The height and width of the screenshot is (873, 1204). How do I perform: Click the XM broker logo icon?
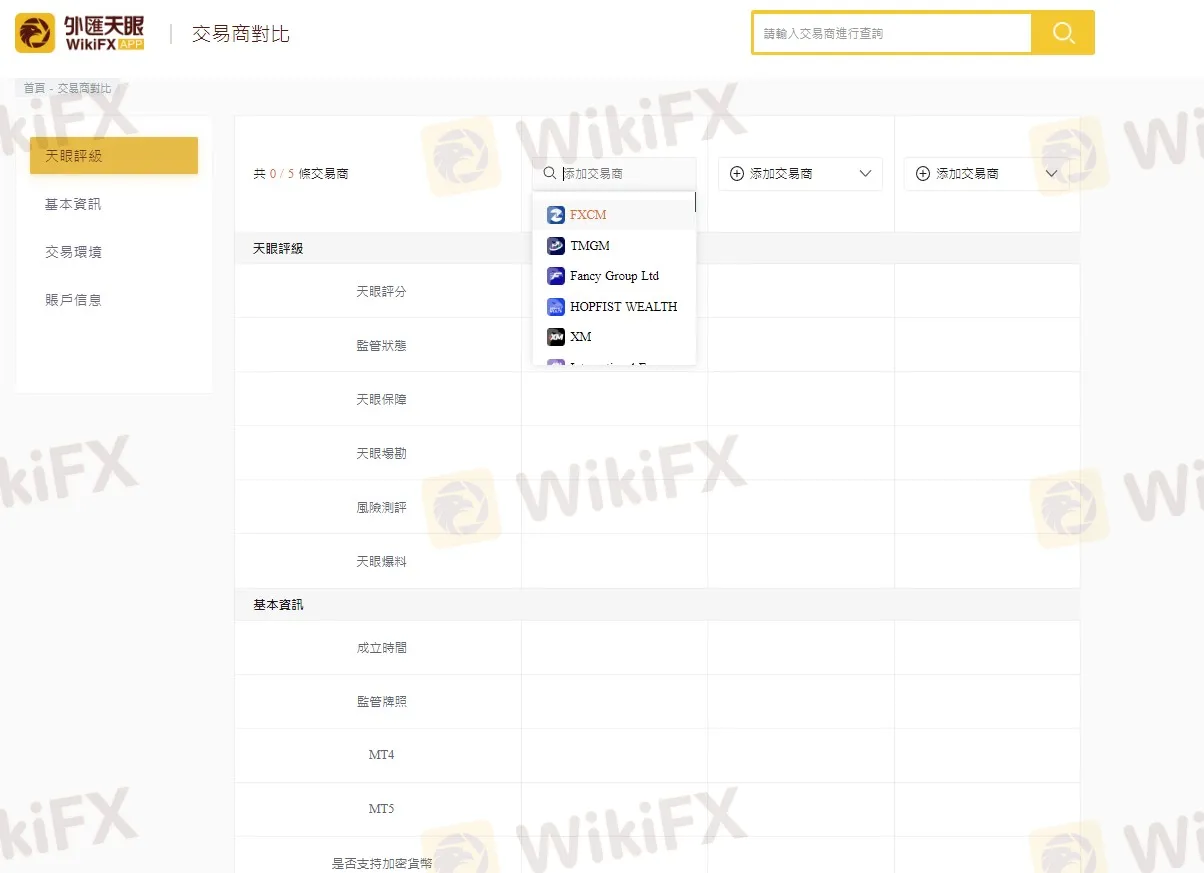click(x=556, y=337)
